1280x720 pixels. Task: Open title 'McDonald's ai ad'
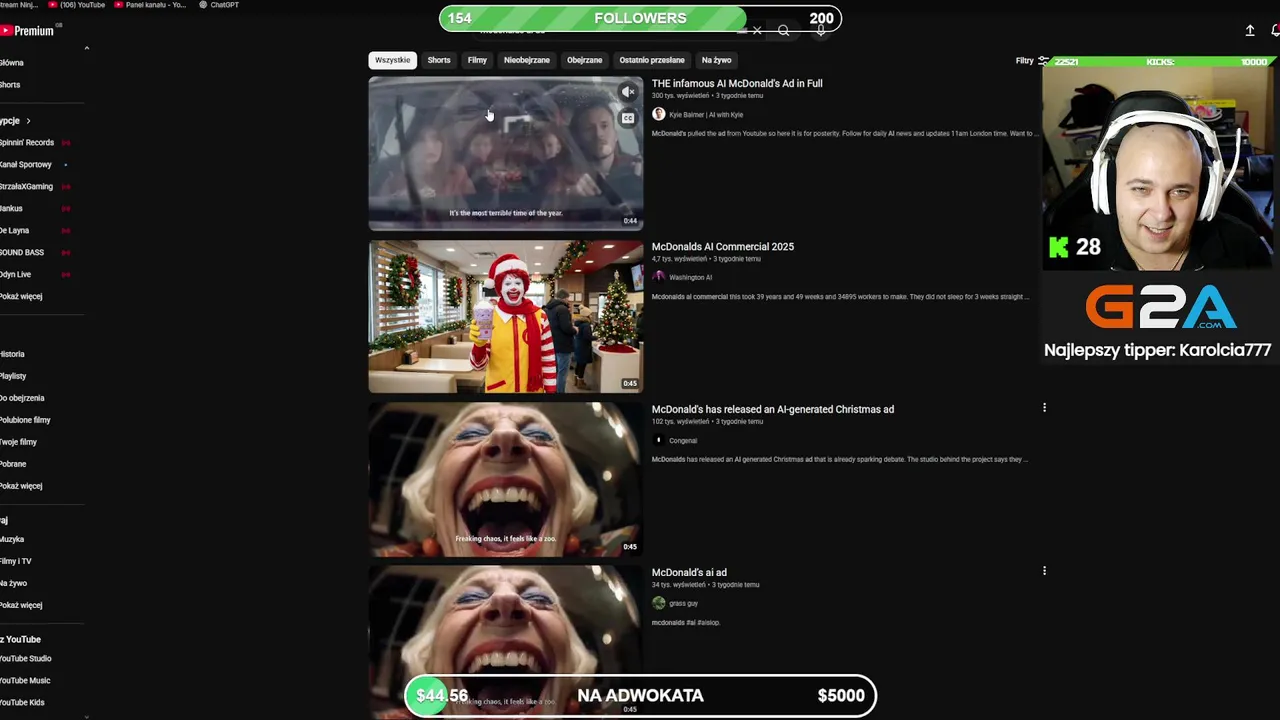[x=689, y=573]
